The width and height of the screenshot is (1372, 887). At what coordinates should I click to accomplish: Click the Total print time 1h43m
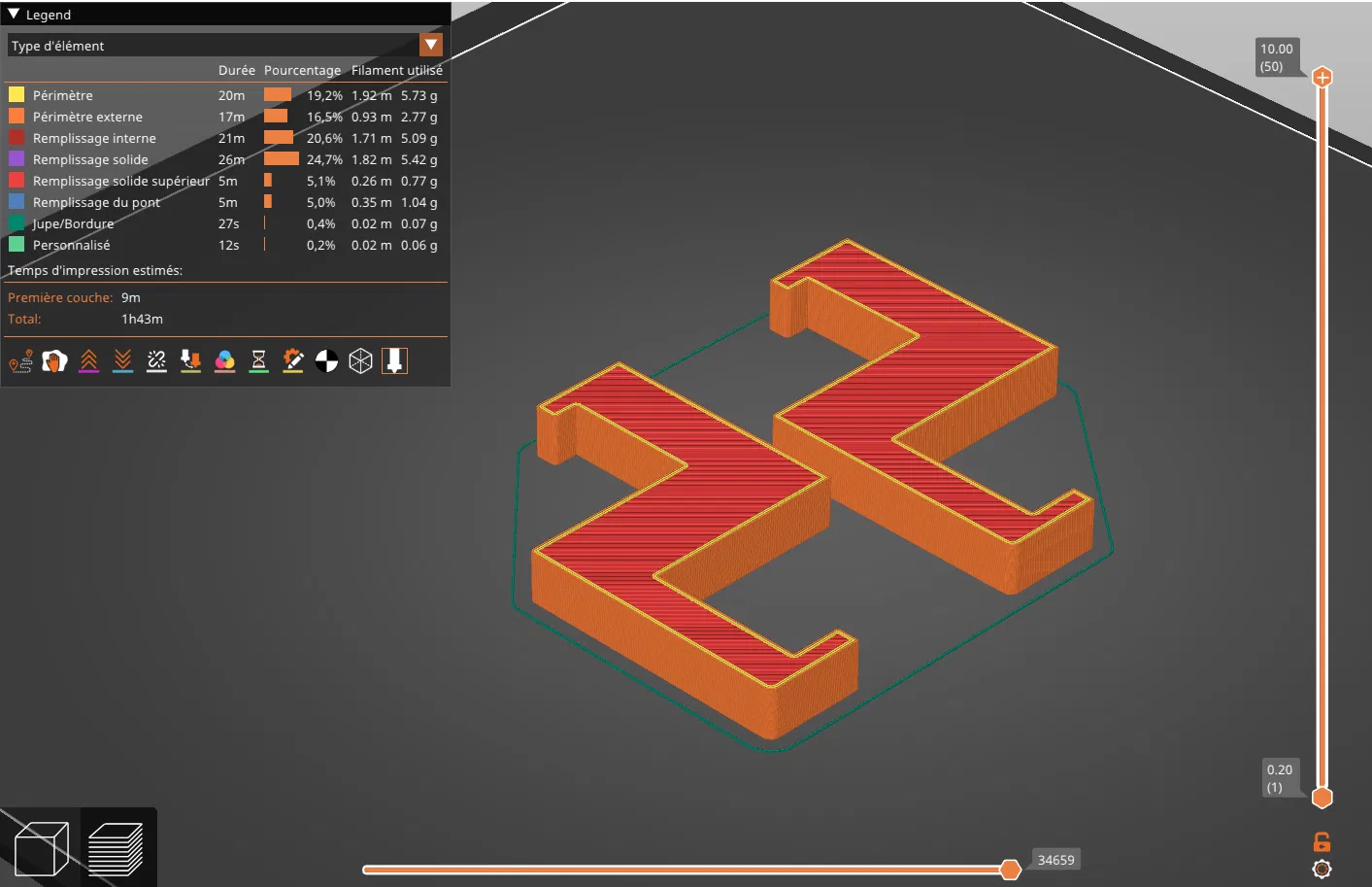click(142, 319)
